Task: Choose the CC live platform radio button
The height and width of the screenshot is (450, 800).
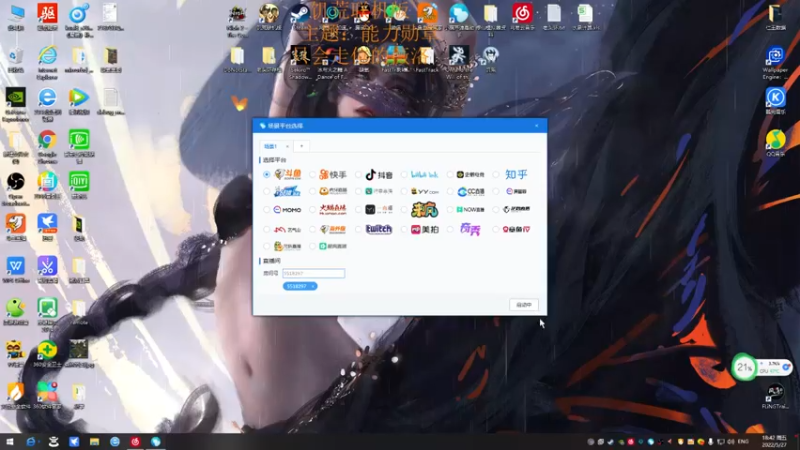Action: (450, 192)
